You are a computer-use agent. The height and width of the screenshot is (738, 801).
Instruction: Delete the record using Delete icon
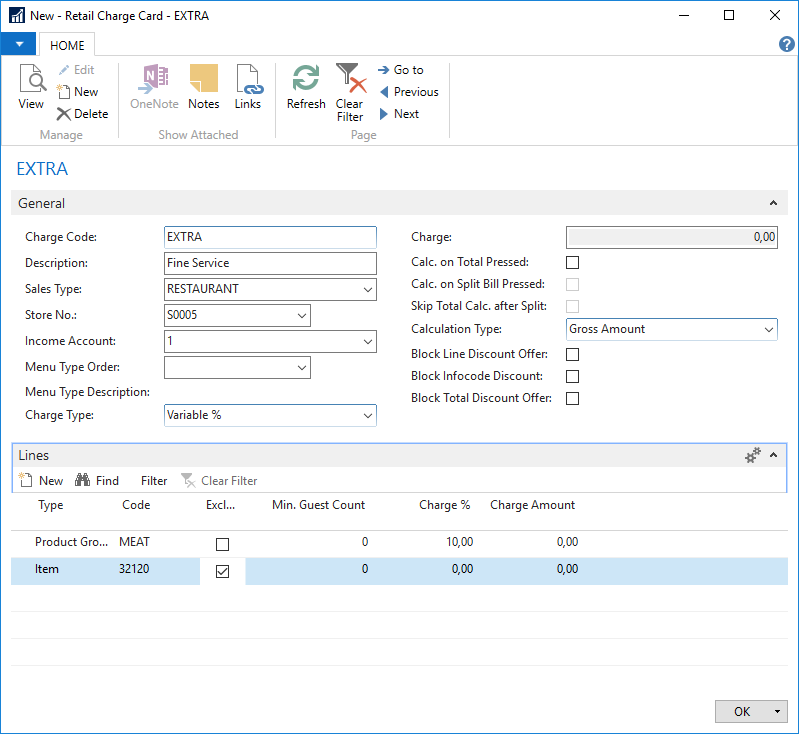coord(82,114)
